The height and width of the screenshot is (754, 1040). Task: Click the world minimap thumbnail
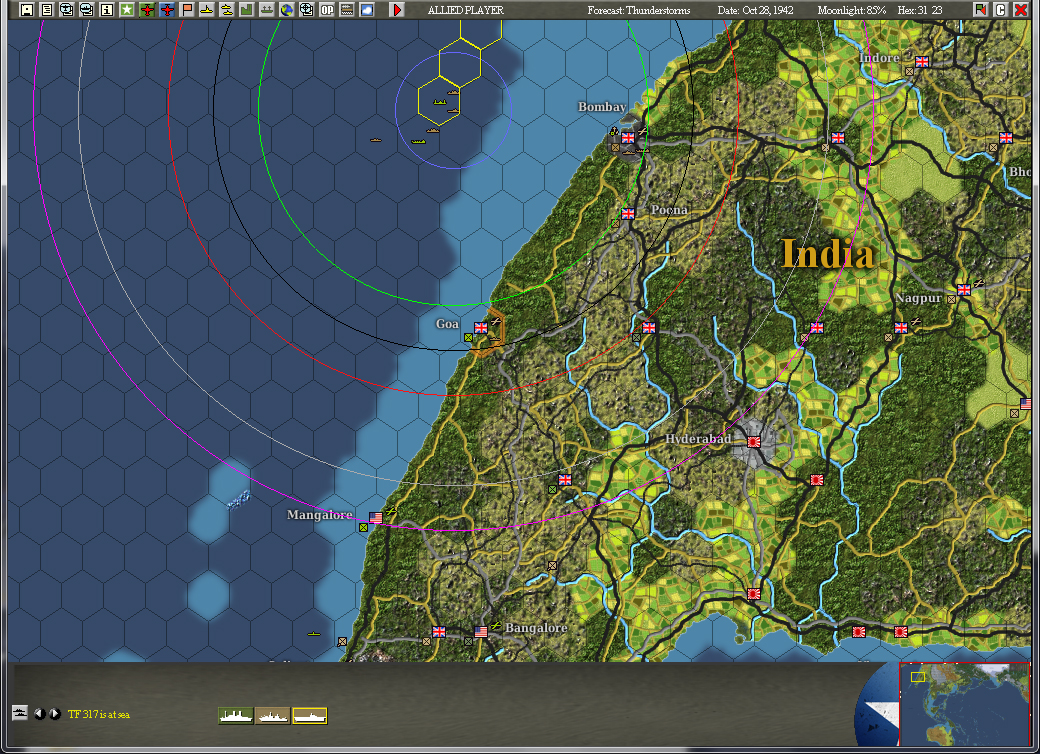click(x=964, y=704)
